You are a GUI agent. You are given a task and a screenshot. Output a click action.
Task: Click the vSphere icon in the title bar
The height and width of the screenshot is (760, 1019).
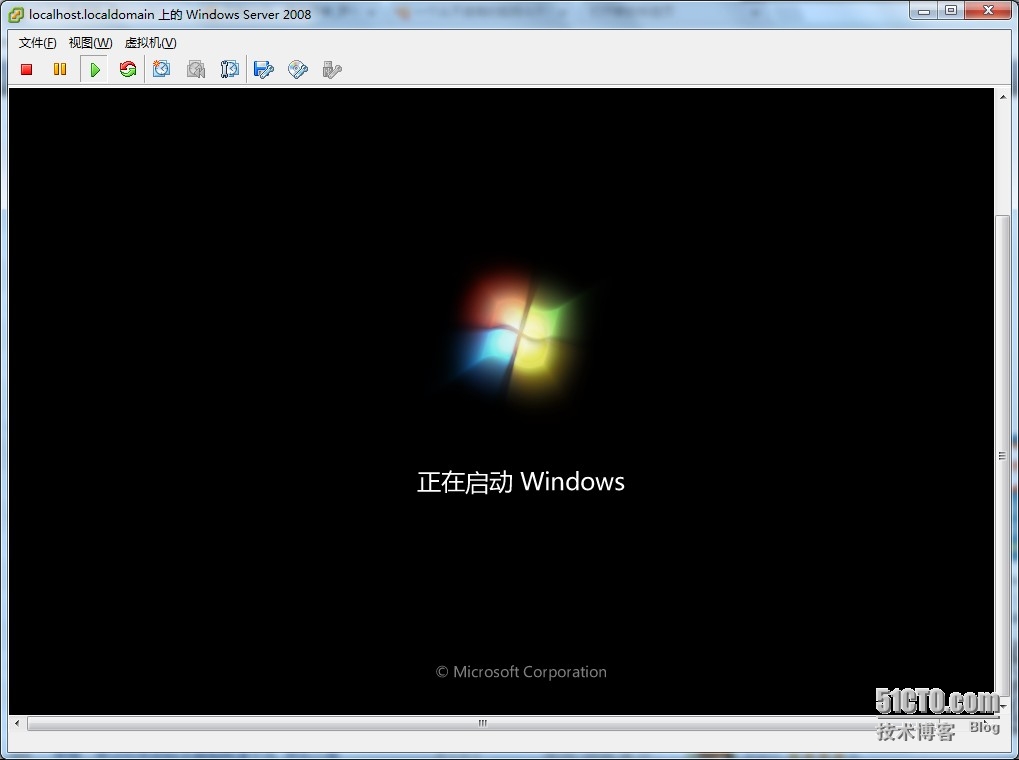click(16, 14)
